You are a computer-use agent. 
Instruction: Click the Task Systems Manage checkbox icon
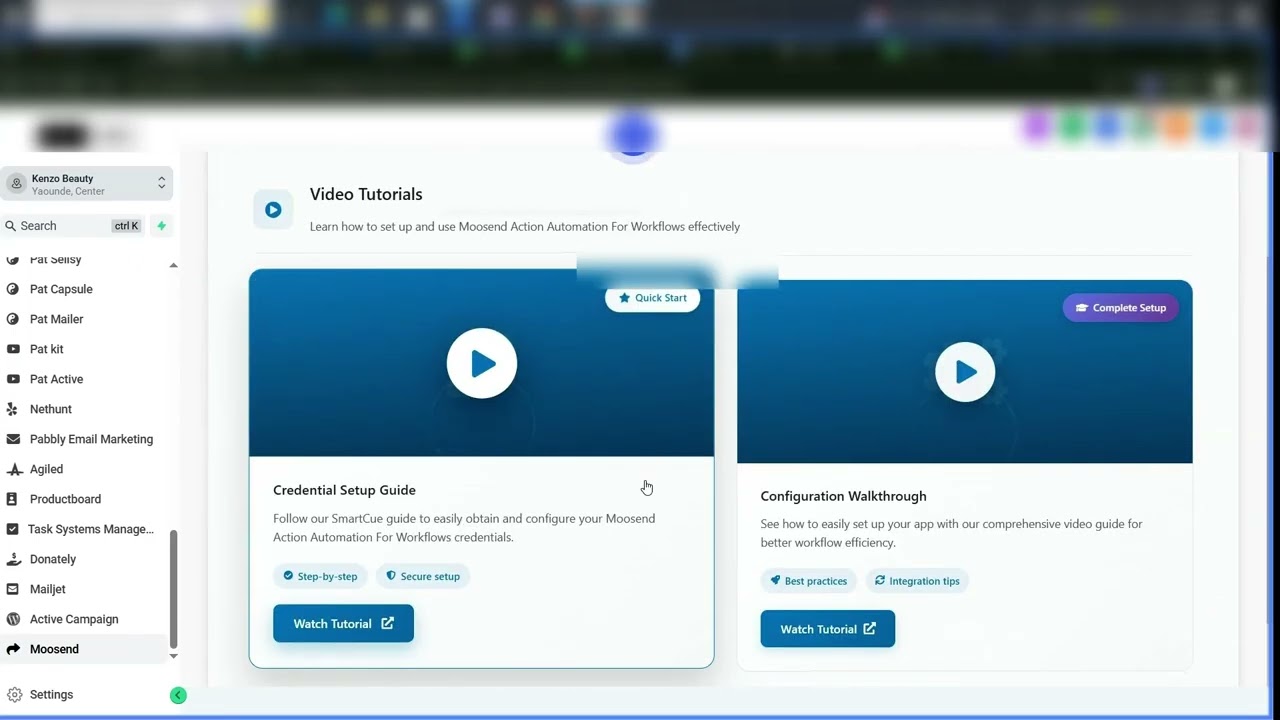coord(13,529)
